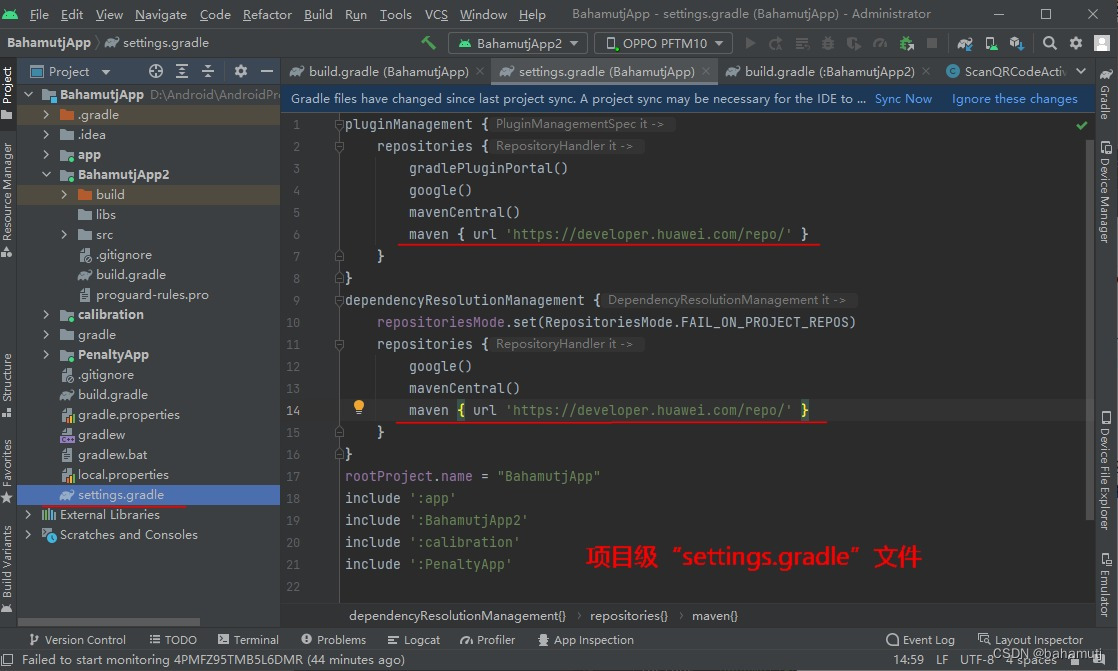
Task: Click the Search Everywhere magnifier icon
Action: point(1050,43)
